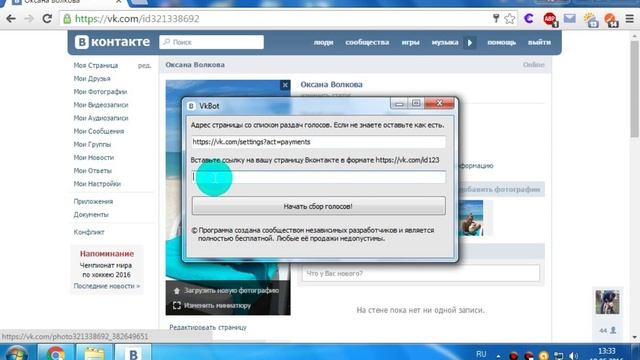Image resolution: width=640 pixels, height=360 pixels.
Task: Open 'помощь' in VK header
Action: coord(502,42)
